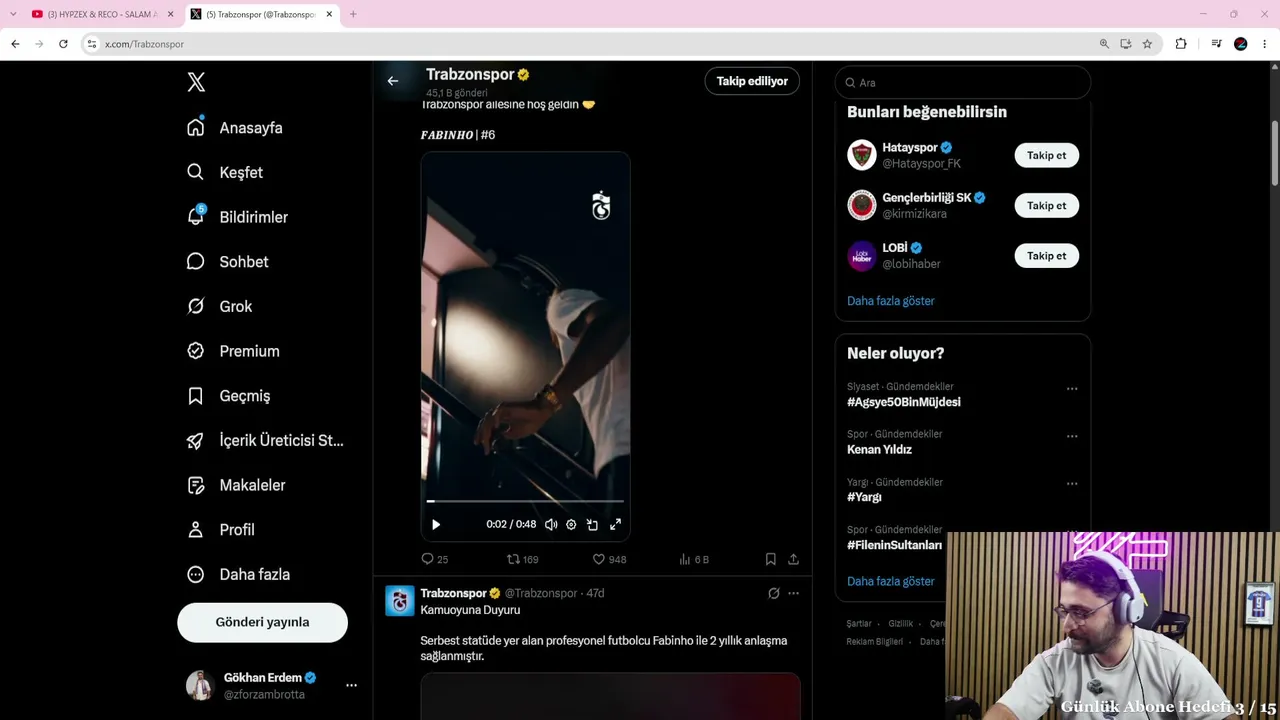The width and height of the screenshot is (1280, 720).
Task: Open Chrome extensions menu
Action: coord(1181,44)
